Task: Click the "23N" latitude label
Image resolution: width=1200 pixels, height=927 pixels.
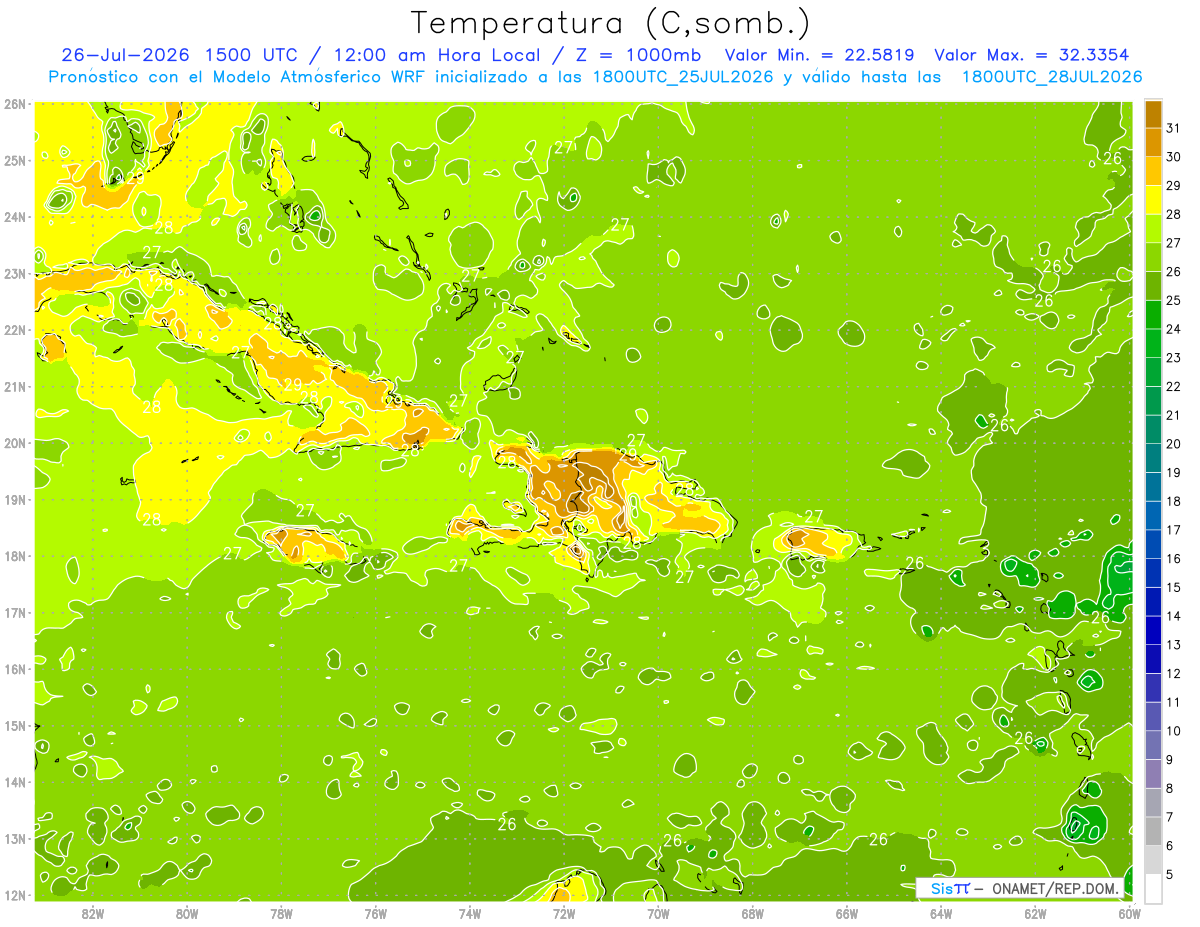Action: pos(15,273)
